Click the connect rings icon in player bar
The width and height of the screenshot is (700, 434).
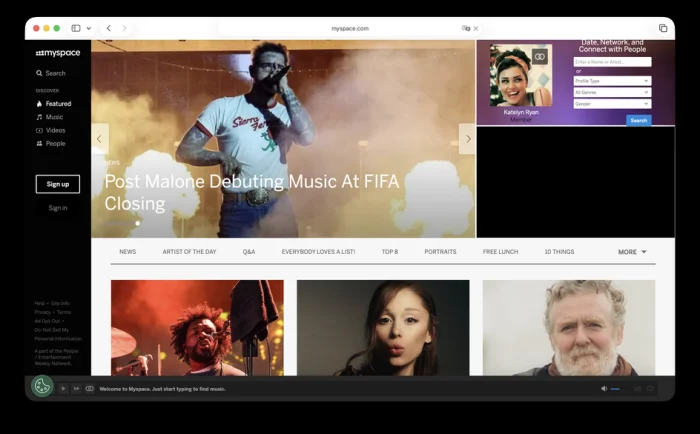(90, 389)
